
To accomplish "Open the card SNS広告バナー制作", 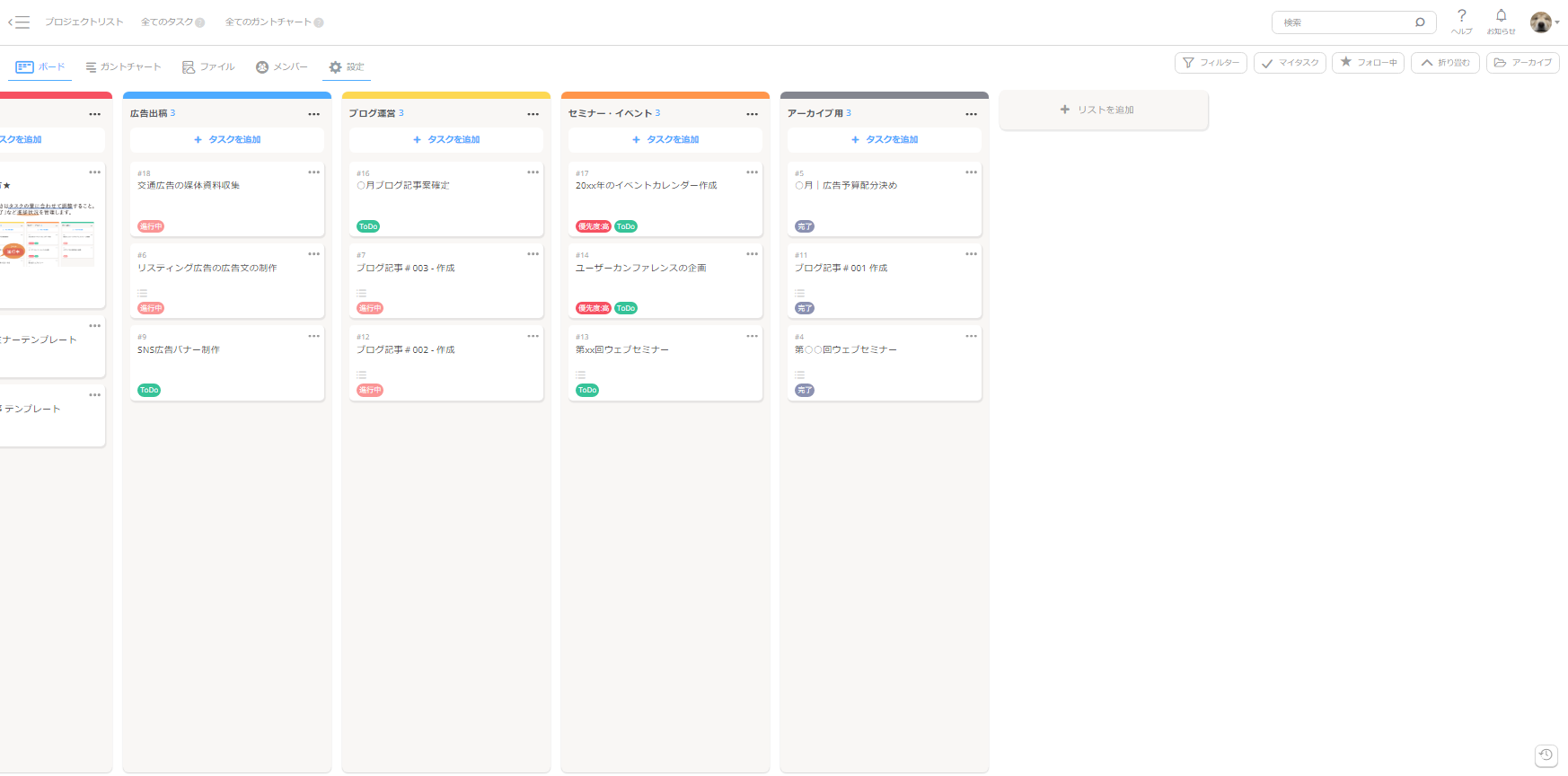I will pyautogui.click(x=227, y=363).
